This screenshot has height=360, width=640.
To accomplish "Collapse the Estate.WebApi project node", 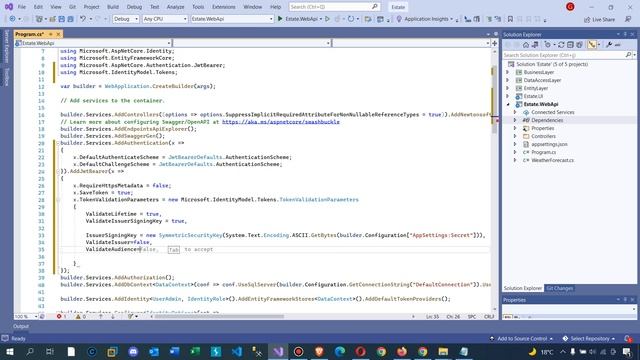I will tap(508, 104).
